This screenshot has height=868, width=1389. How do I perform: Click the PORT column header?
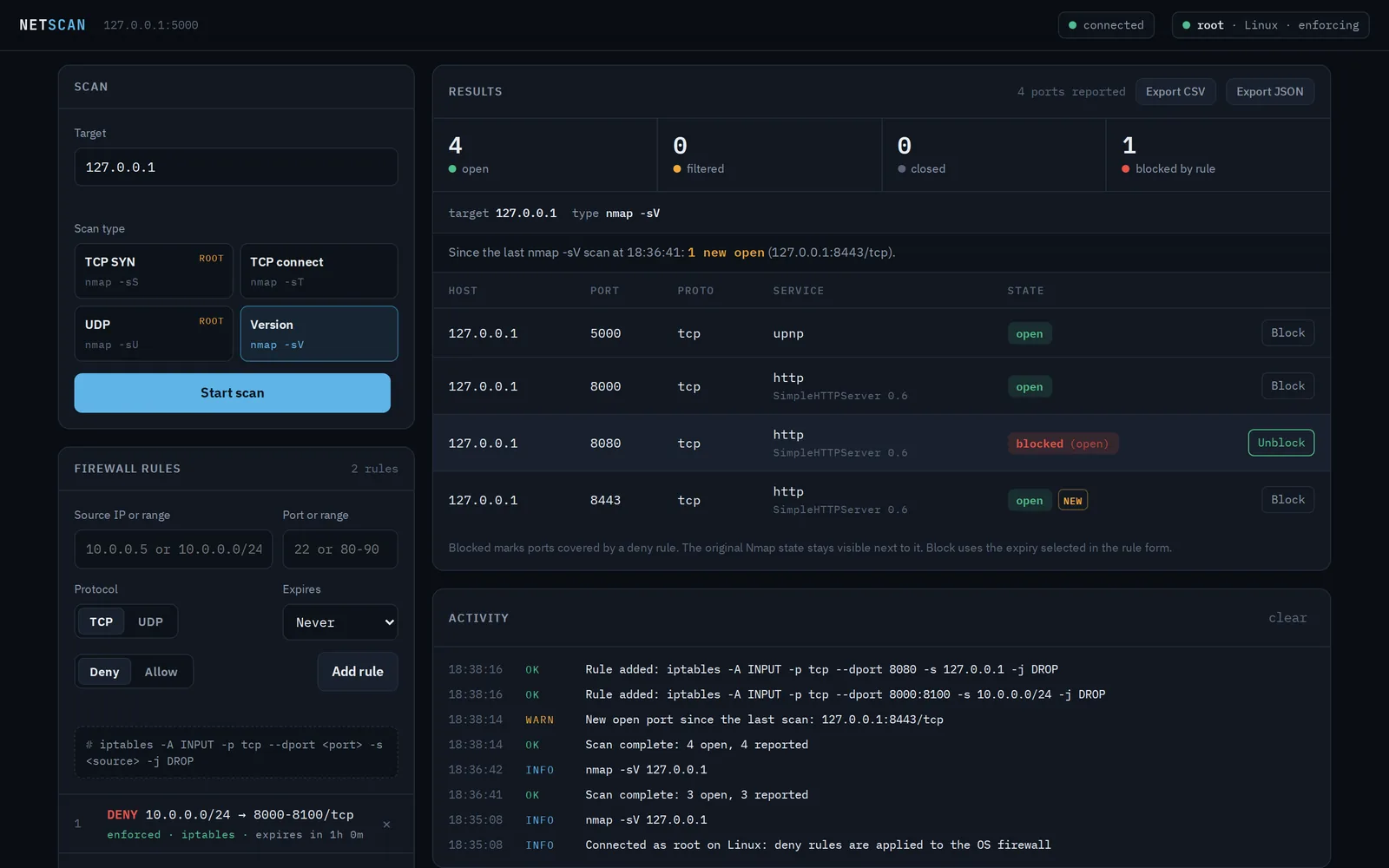tap(604, 291)
